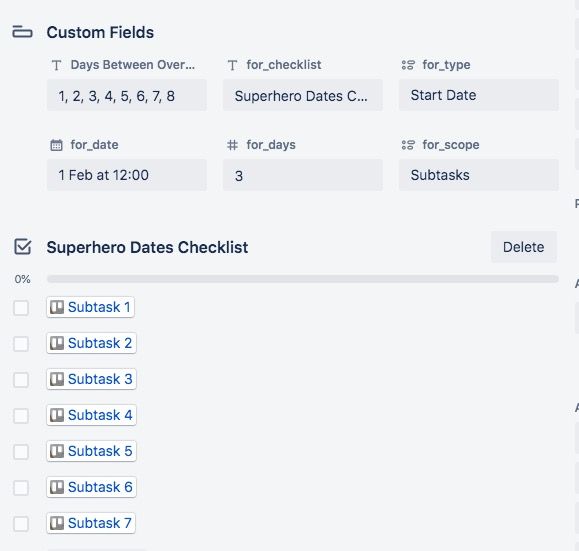Check the Subtask 3 checkbox

21,379
